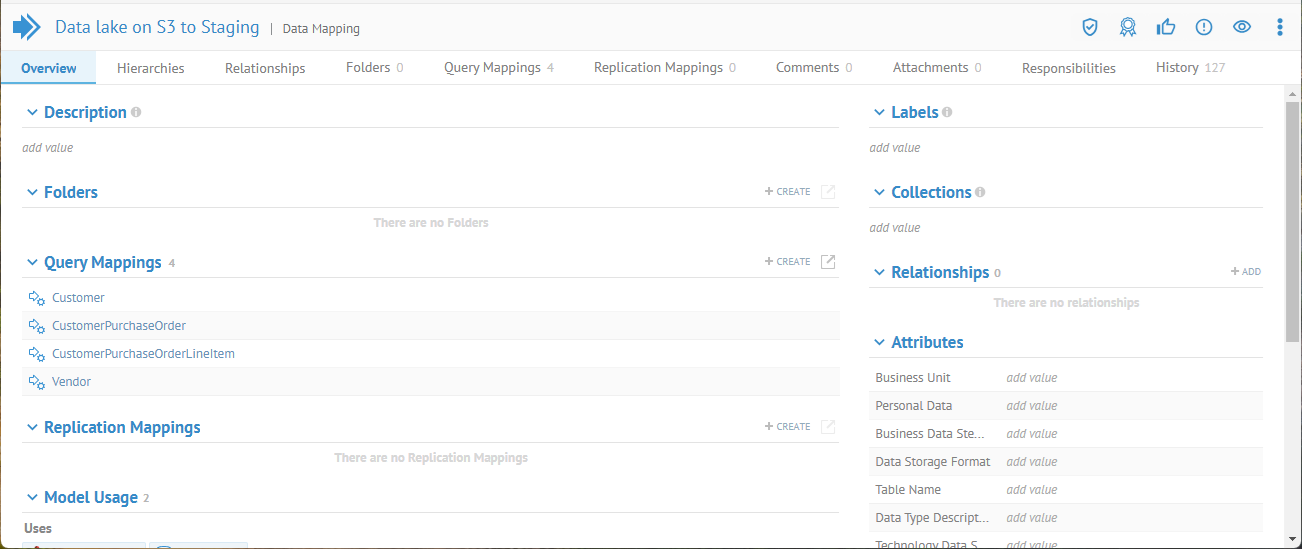
Task: Create a new Folder
Action: click(788, 192)
